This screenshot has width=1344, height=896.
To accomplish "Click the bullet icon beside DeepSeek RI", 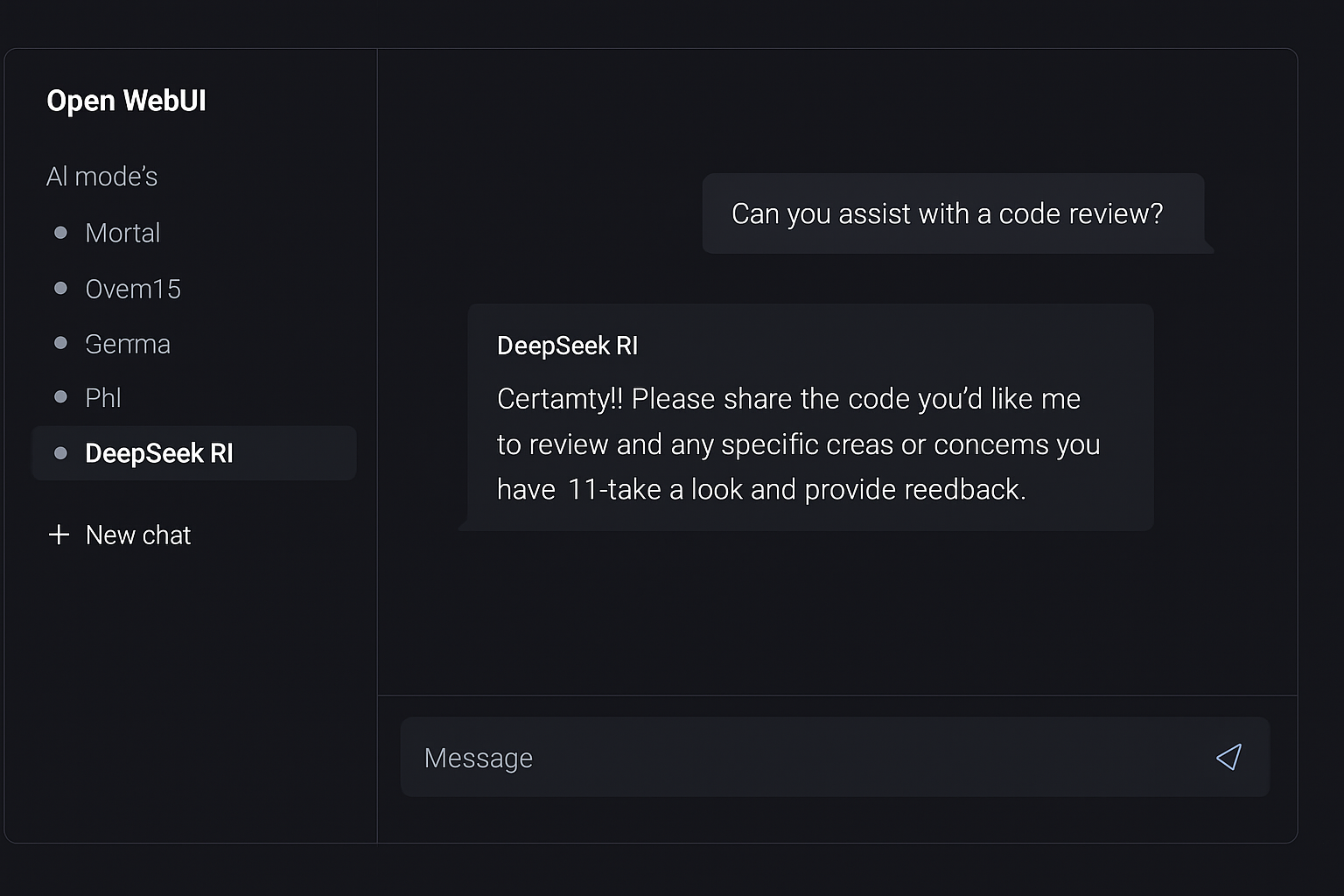I will tap(60, 453).
